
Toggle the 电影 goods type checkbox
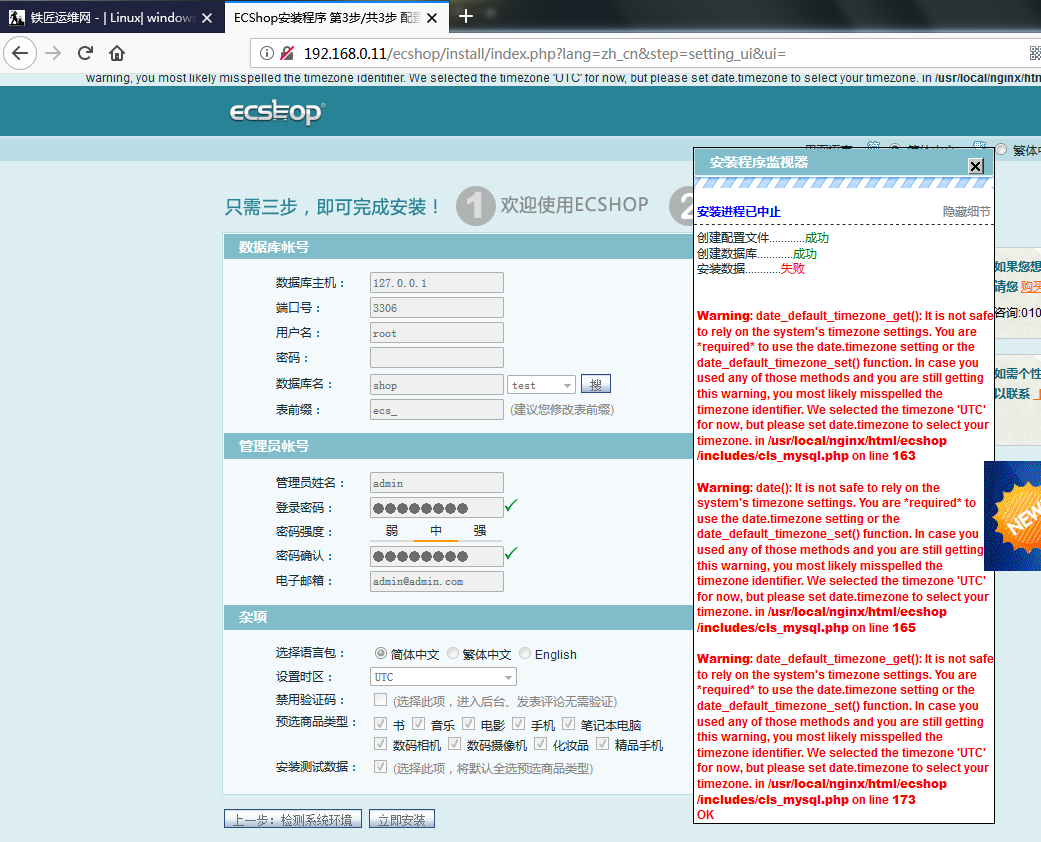click(469, 724)
